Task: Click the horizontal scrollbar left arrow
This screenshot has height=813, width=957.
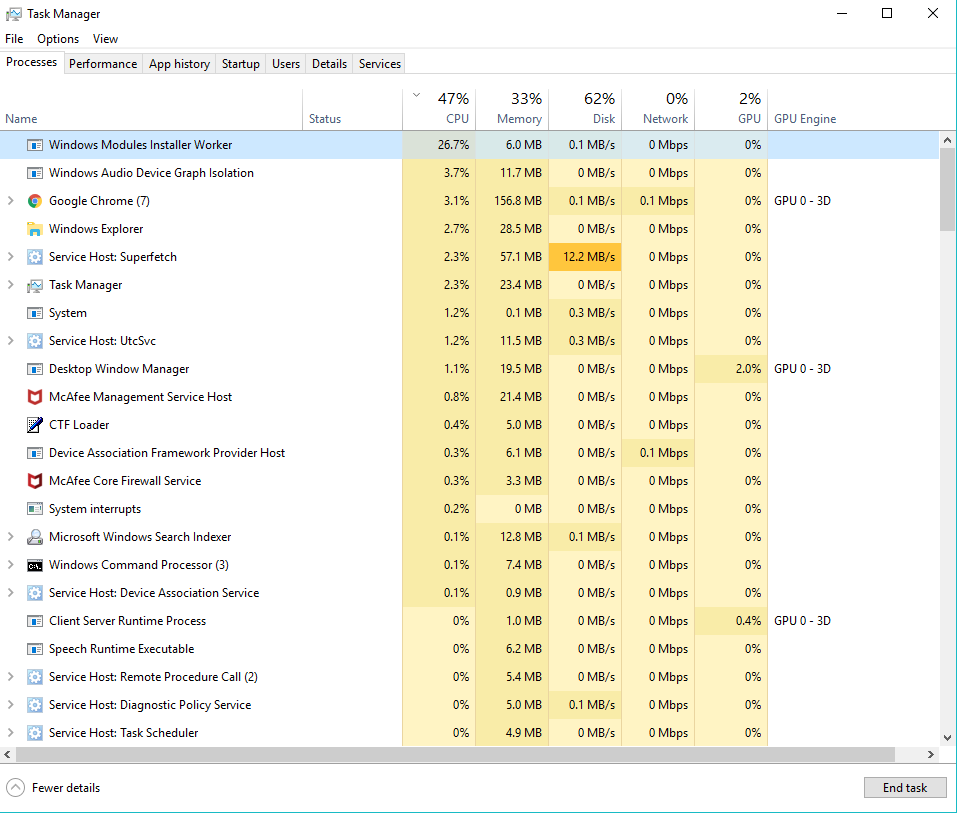Action: click(x=7, y=754)
